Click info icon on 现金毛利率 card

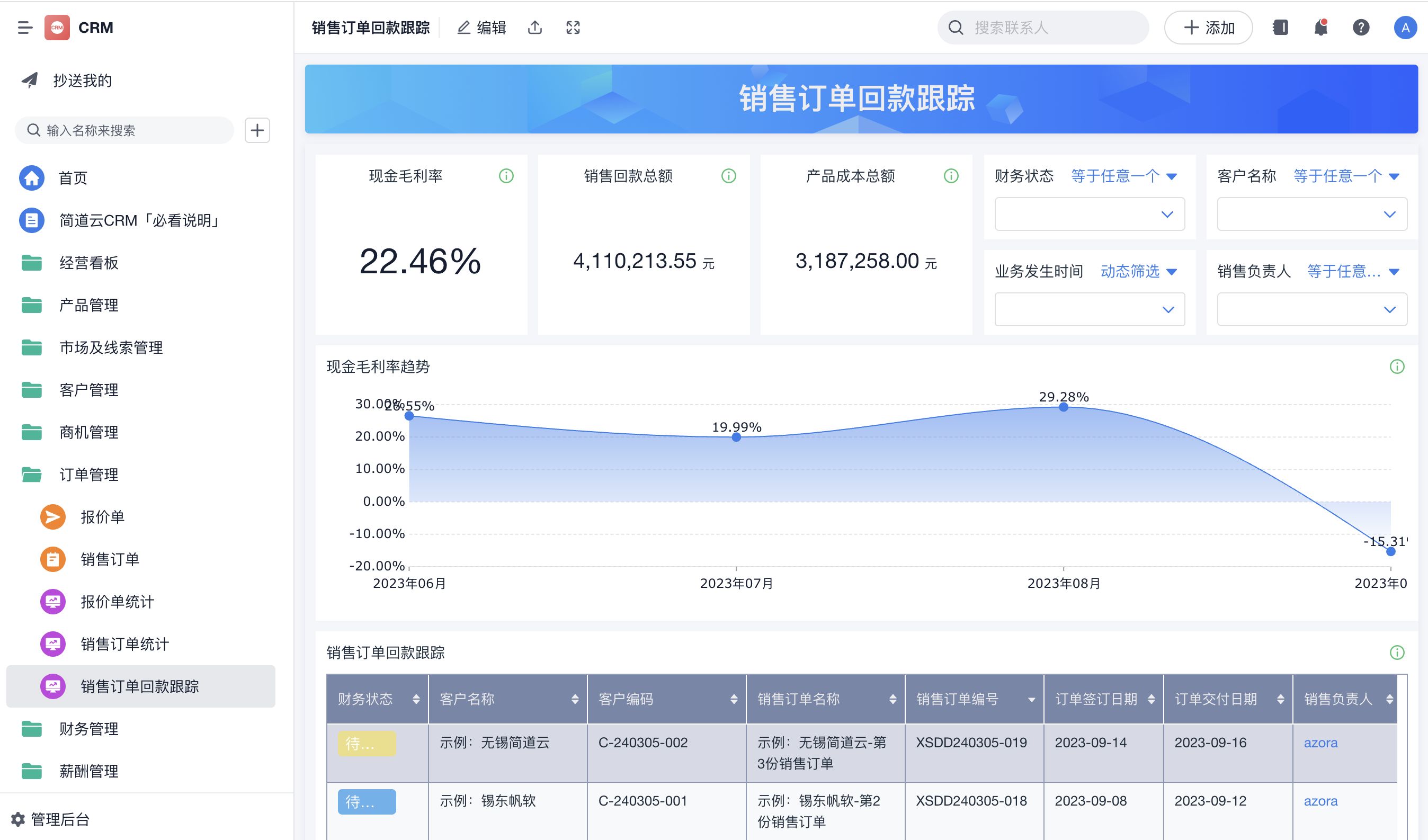[x=506, y=176]
